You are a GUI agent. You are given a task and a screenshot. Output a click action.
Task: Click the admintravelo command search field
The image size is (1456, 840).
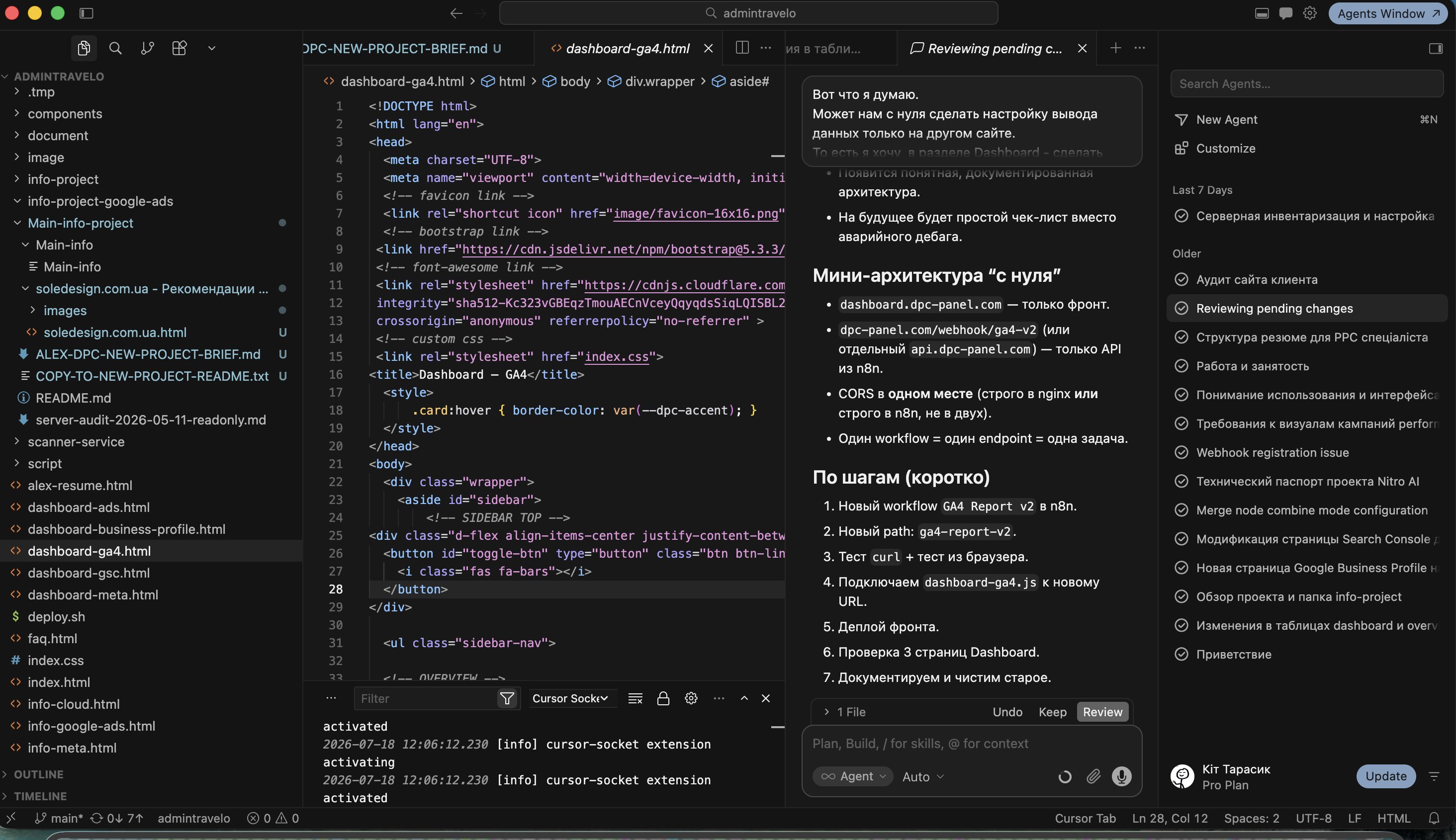pos(748,13)
